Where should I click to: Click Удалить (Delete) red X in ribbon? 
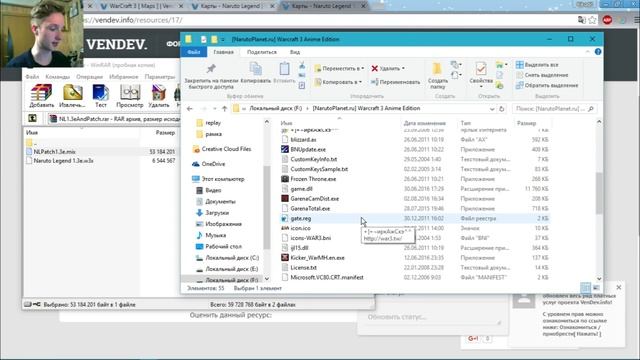pos(387,69)
